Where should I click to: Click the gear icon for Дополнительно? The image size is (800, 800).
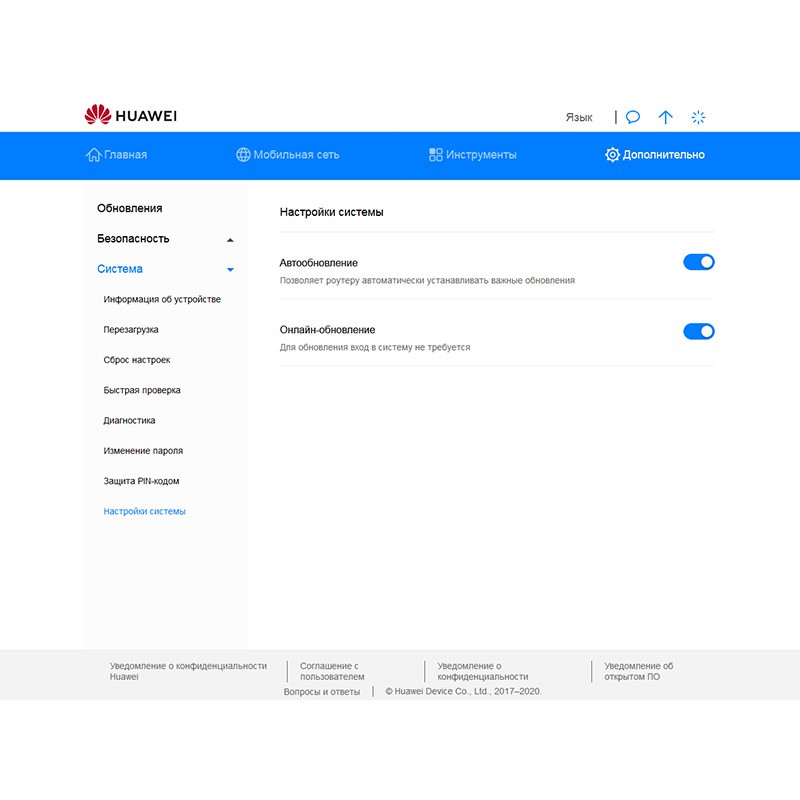point(612,155)
